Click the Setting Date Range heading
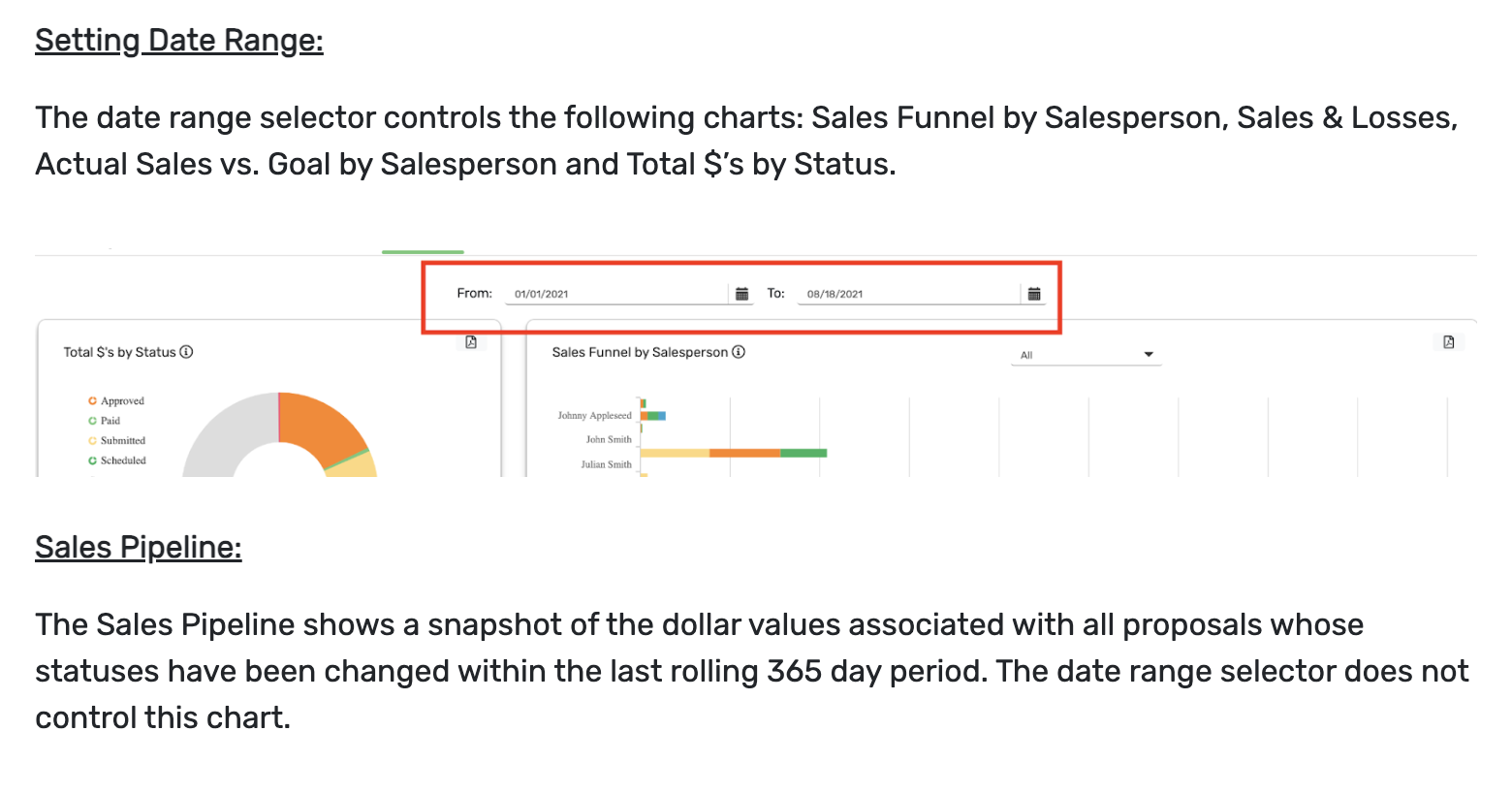Screen dimensions: 1512x795 pos(179,41)
